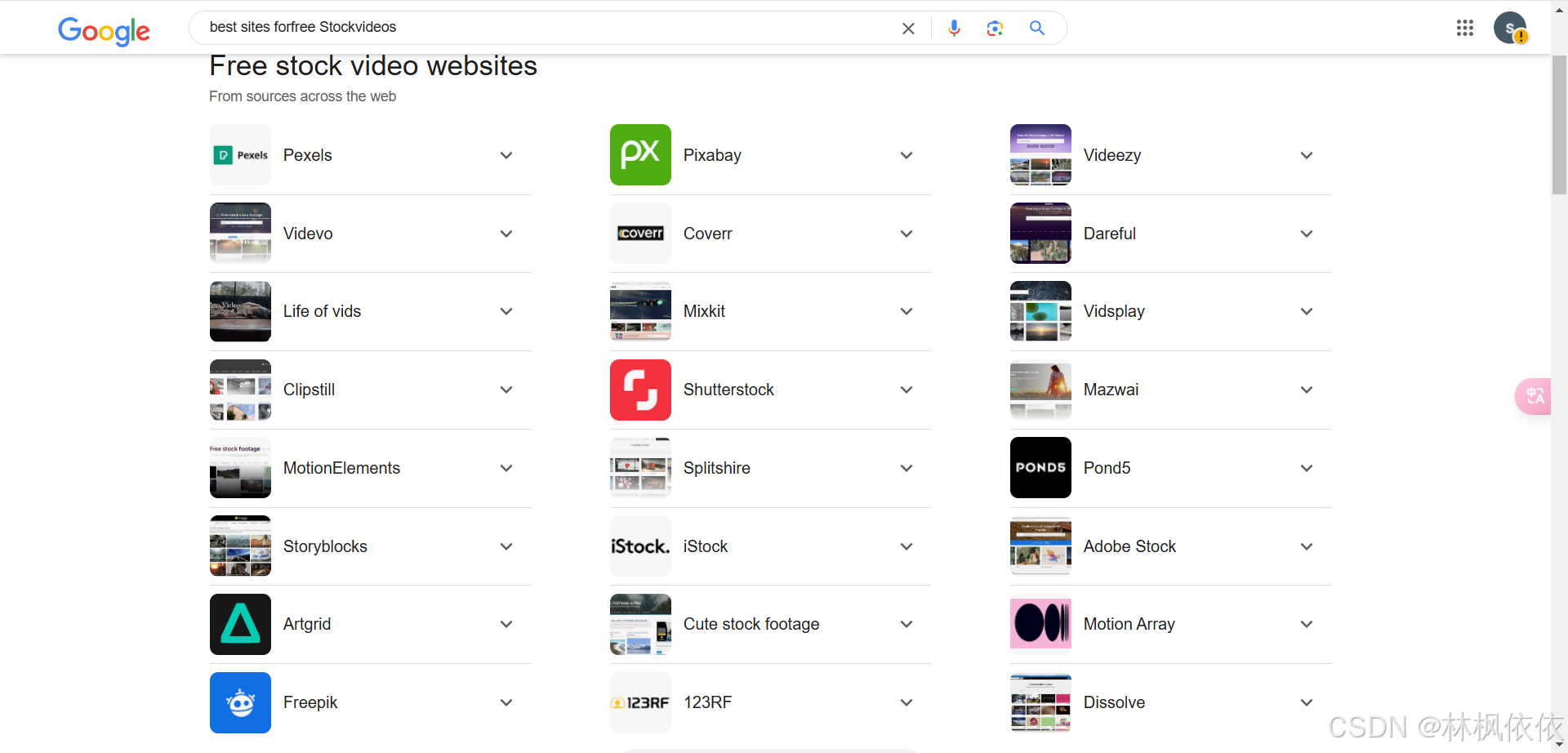The image size is (1568, 753).
Task: Expand the Dissolve entry chevron
Action: tap(1307, 702)
